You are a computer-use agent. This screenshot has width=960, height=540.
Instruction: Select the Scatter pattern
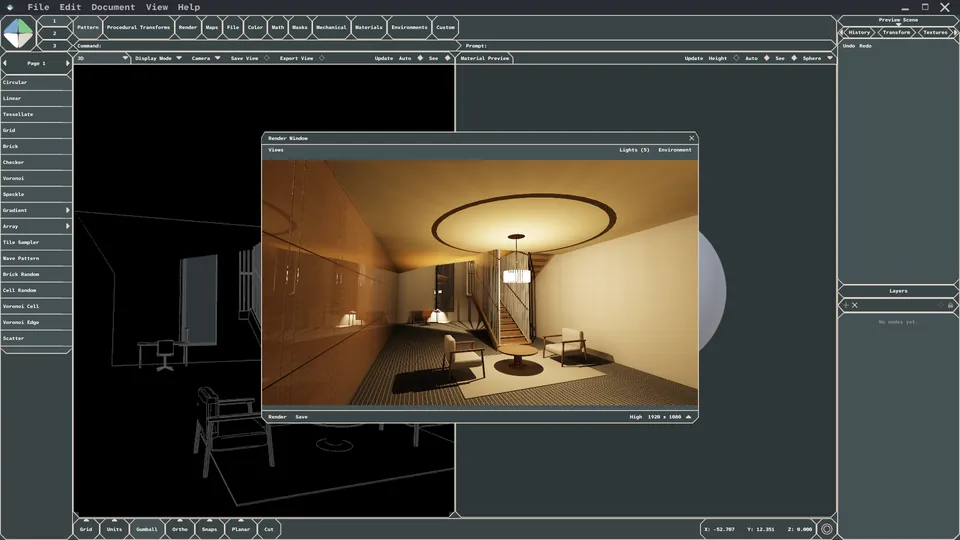[x=36, y=338]
